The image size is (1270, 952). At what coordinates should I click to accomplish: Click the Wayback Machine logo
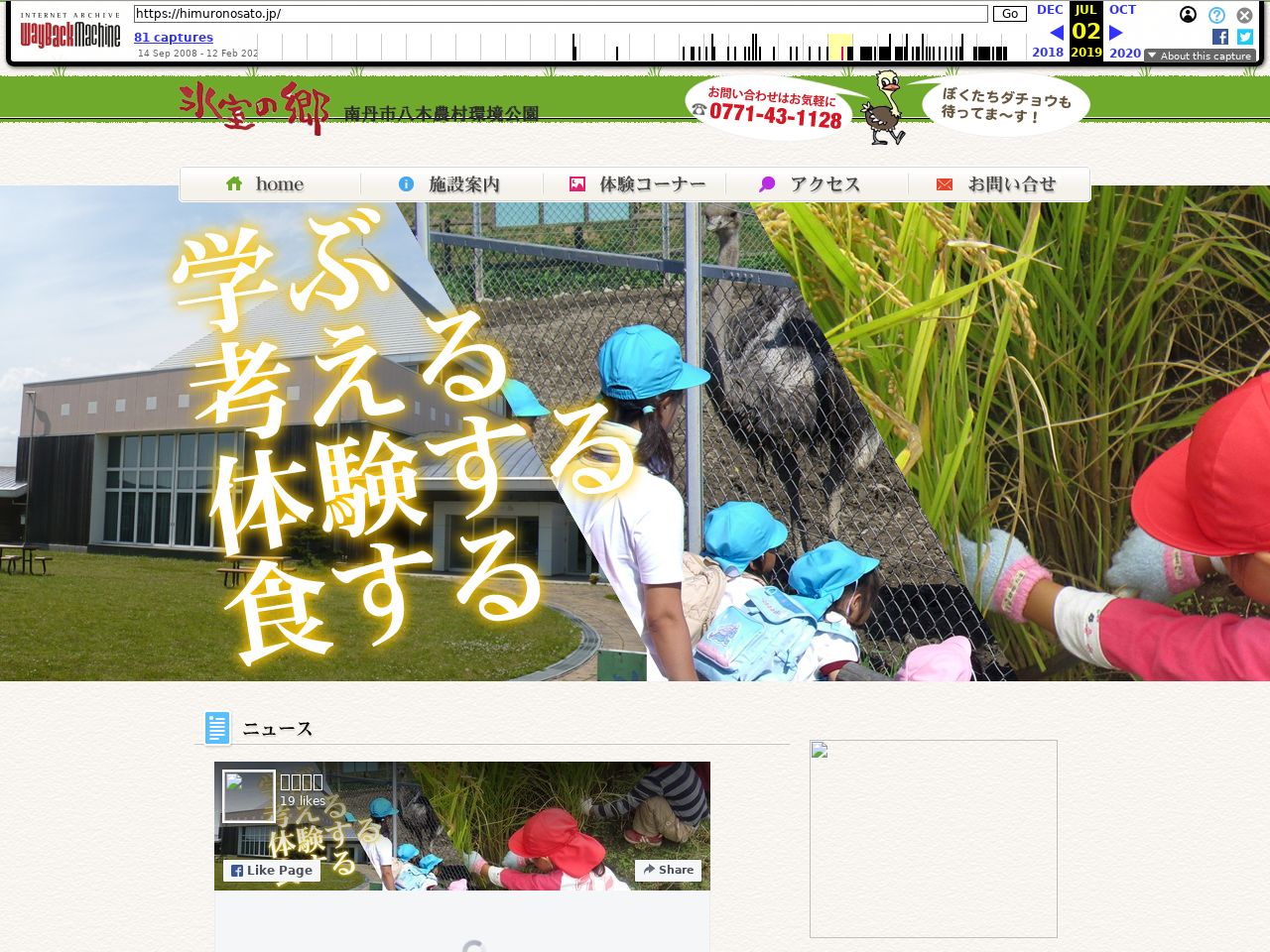[69, 31]
